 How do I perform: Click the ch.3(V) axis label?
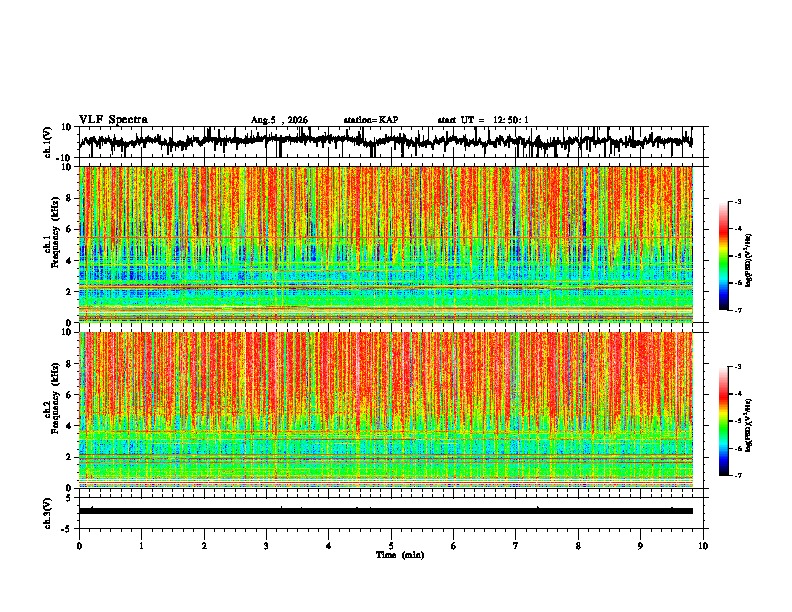tap(48, 513)
